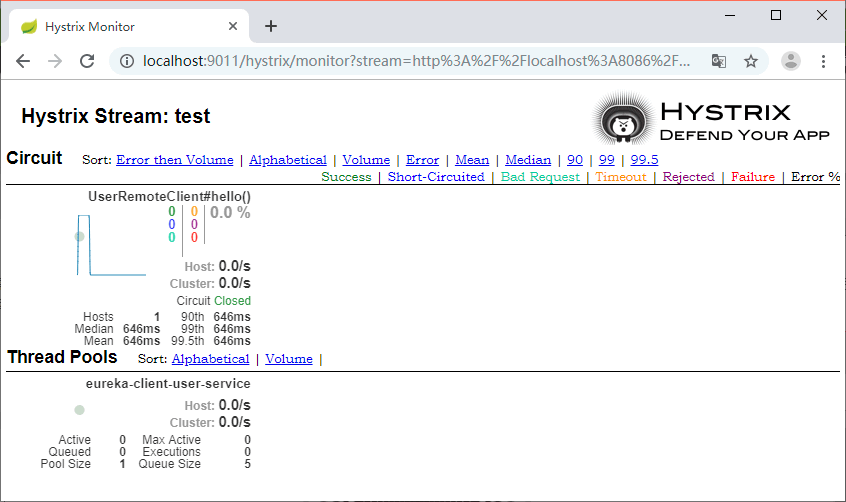846x502 pixels.
Task: Sort thread pools Alphabetical
Action: [x=210, y=359]
